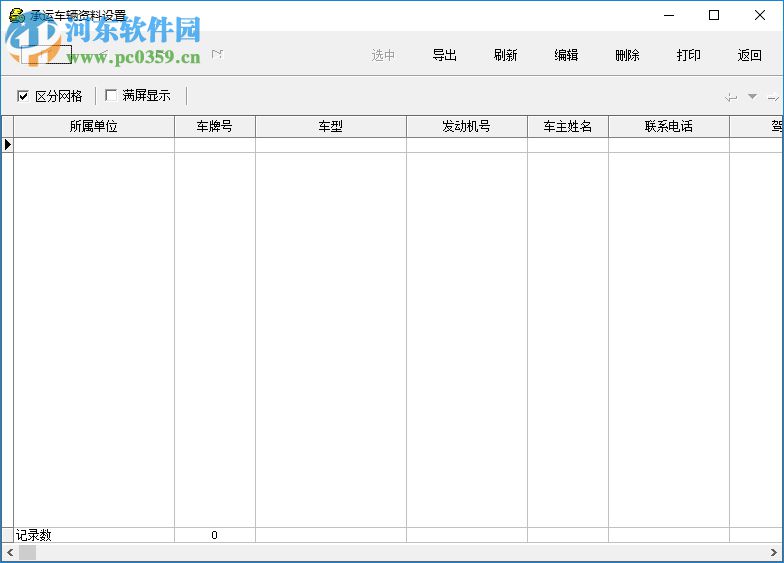Click the 车型 column header
The width and height of the screenshot is (784, 563).
click(x=331, y=126)
